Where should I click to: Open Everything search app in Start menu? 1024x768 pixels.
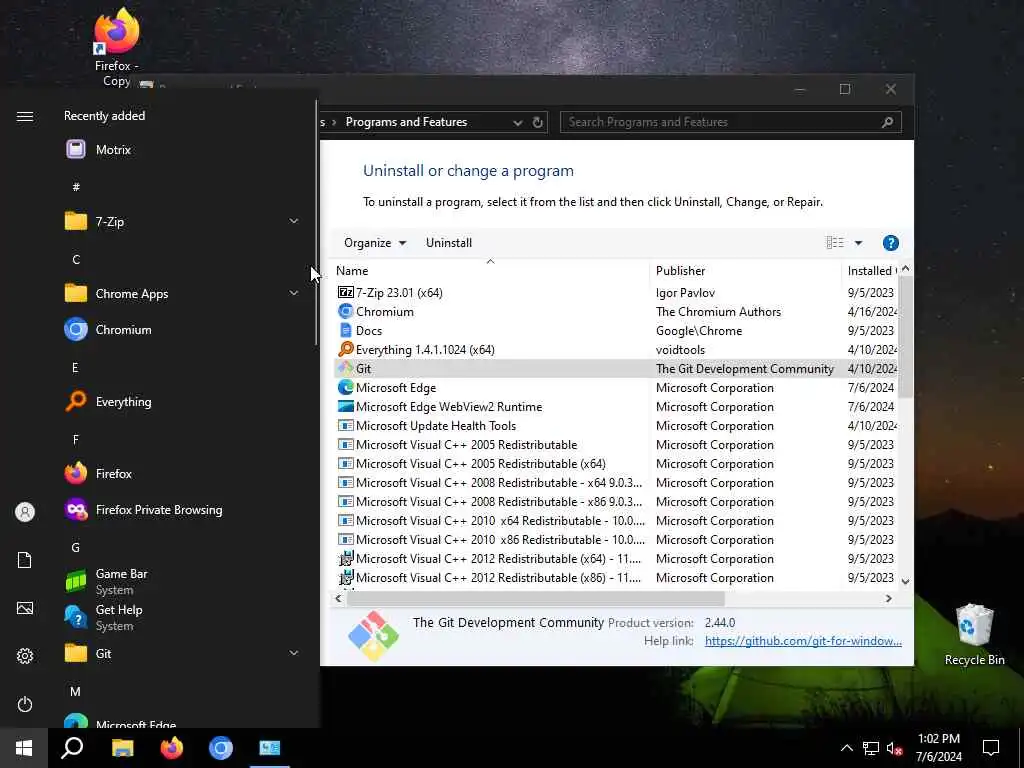(x=180, y=402)
